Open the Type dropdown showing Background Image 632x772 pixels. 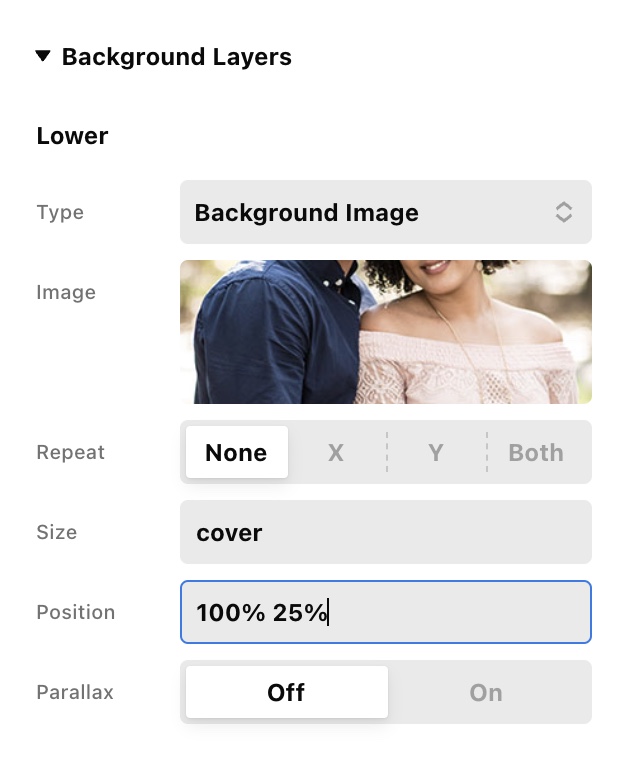385,212
